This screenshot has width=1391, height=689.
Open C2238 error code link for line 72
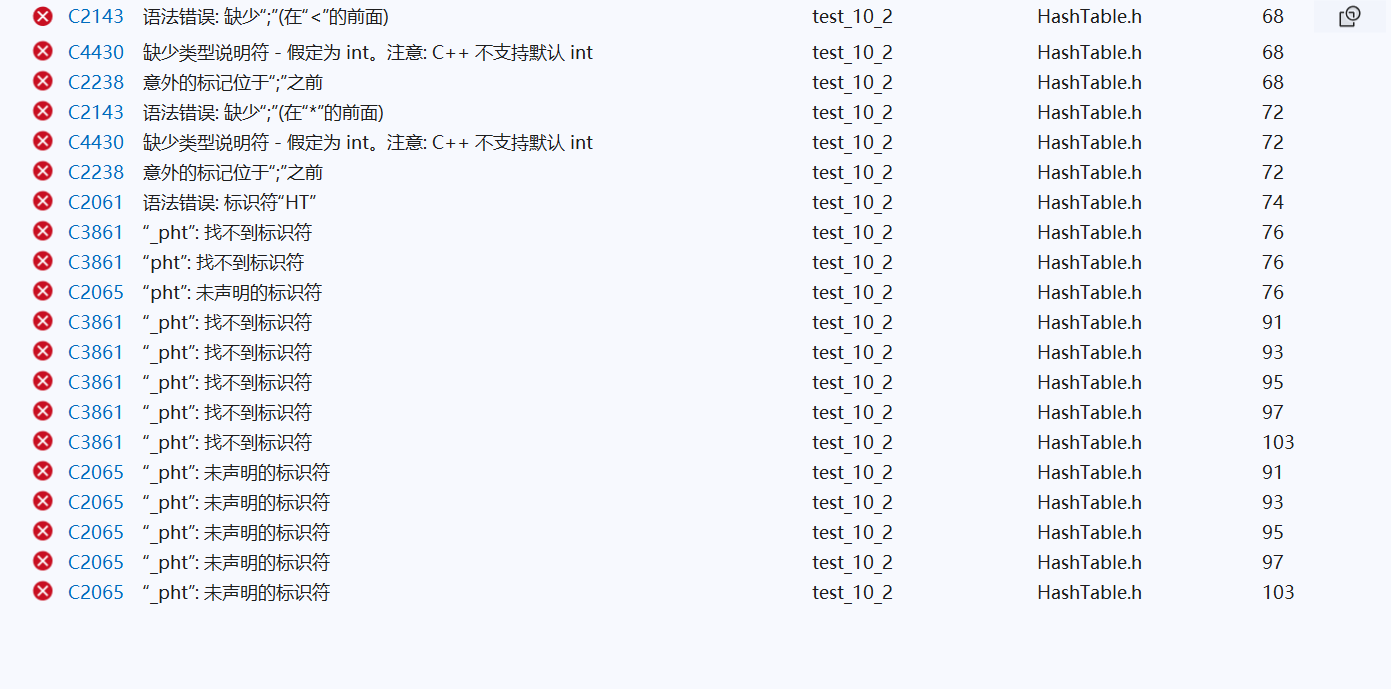coord(96,172)
